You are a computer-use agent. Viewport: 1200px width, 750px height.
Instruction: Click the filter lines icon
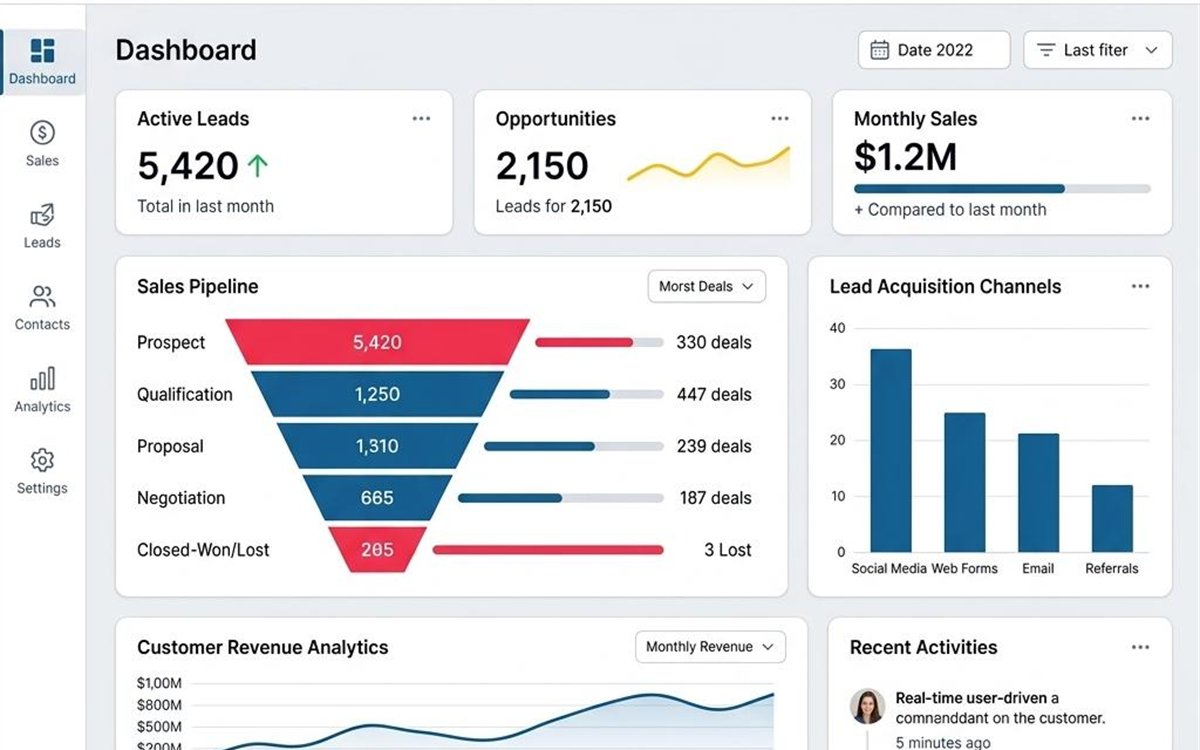point(1046,50)
